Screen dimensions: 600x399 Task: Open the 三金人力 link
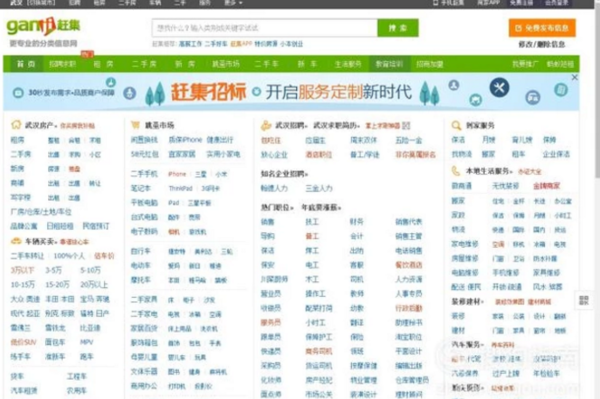(x=319, y=188)
